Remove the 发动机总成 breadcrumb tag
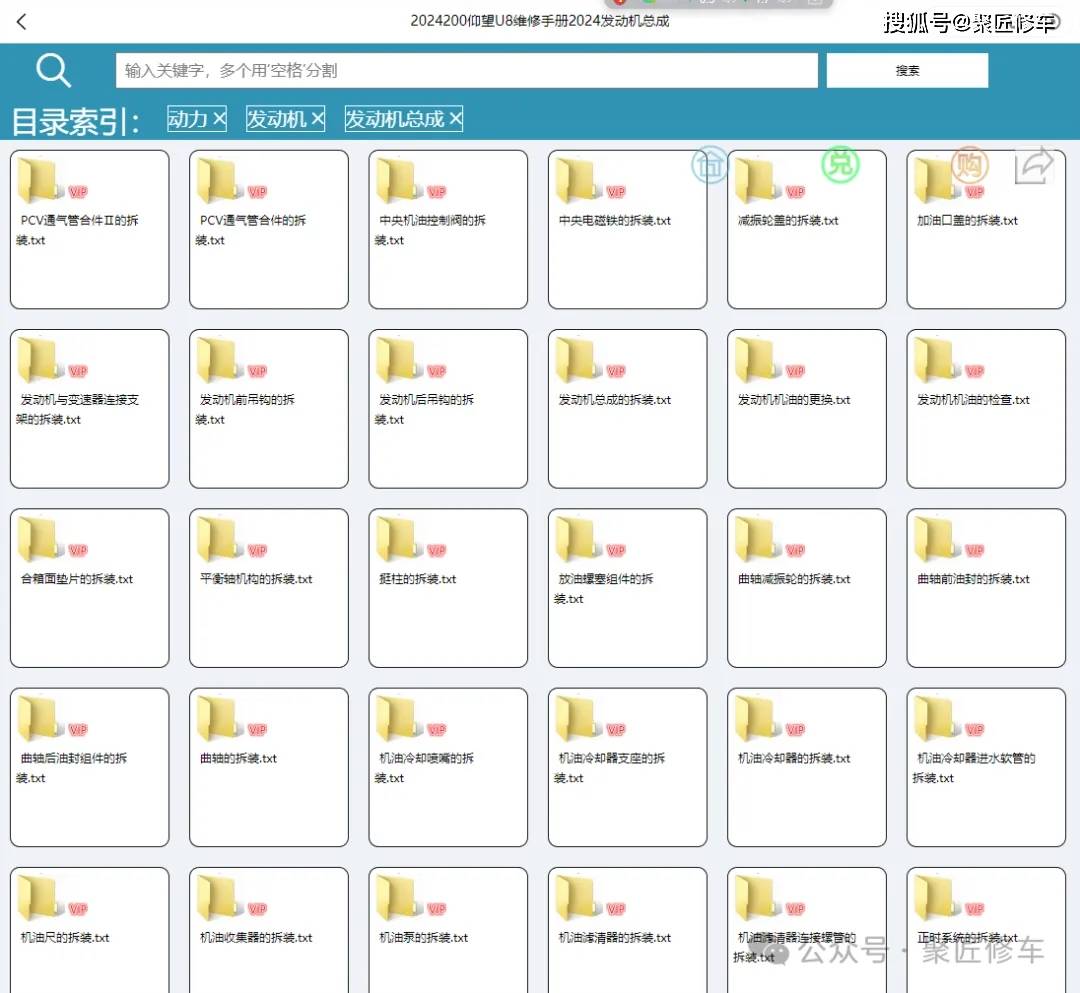1080x993 pixels. (455, 119)
